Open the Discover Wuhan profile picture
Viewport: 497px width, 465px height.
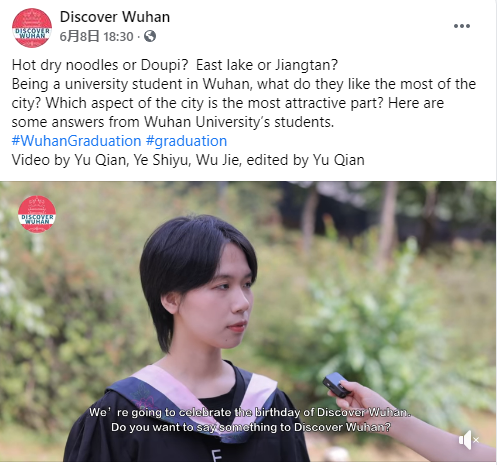32,28
